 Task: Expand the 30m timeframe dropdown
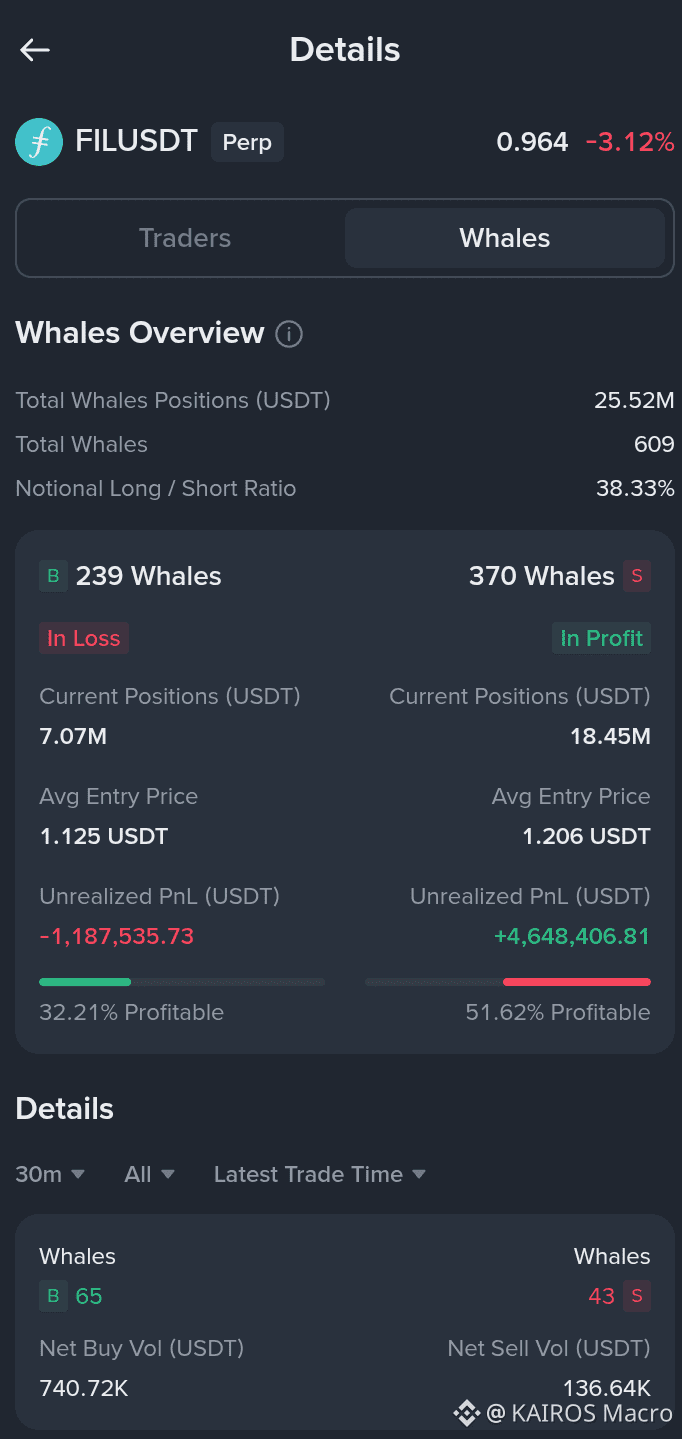50,1174
